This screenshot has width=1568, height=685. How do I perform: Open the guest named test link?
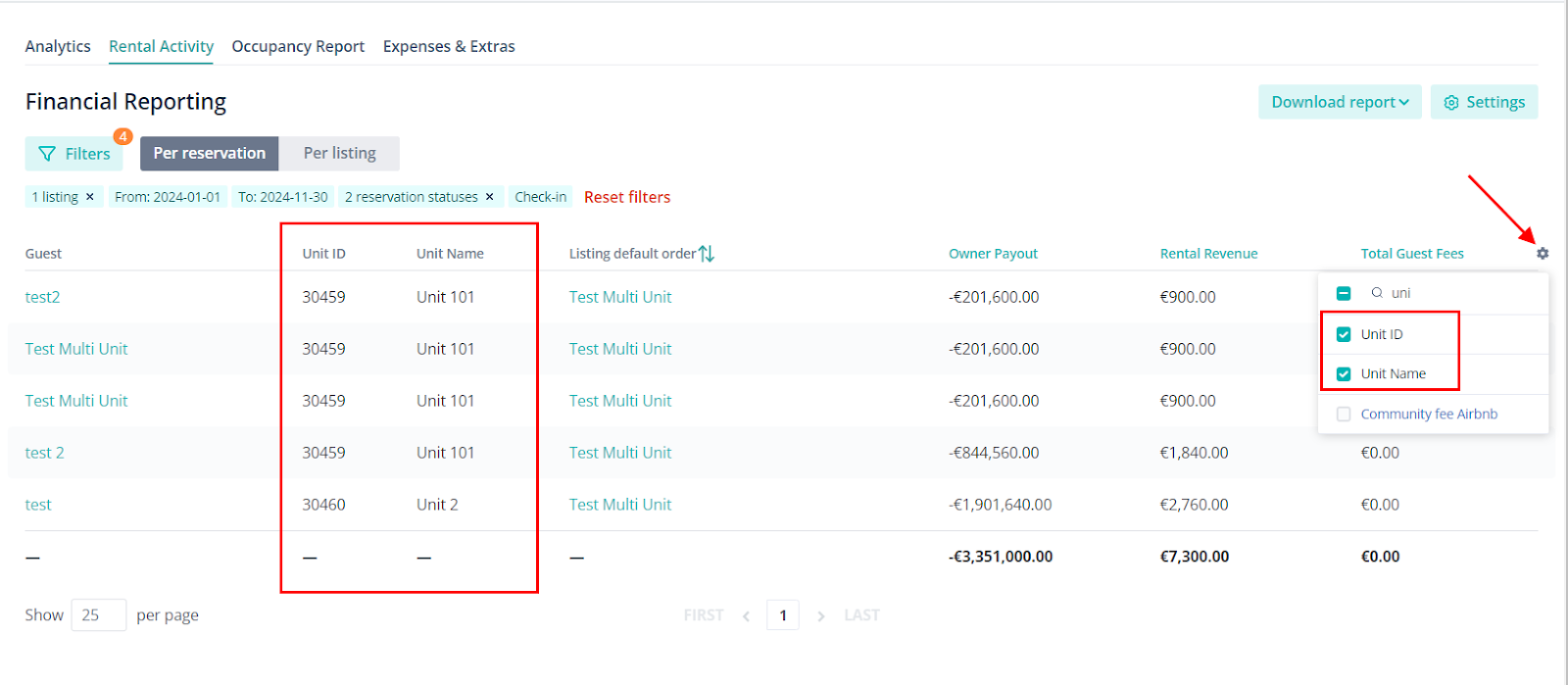pos(38,505)
